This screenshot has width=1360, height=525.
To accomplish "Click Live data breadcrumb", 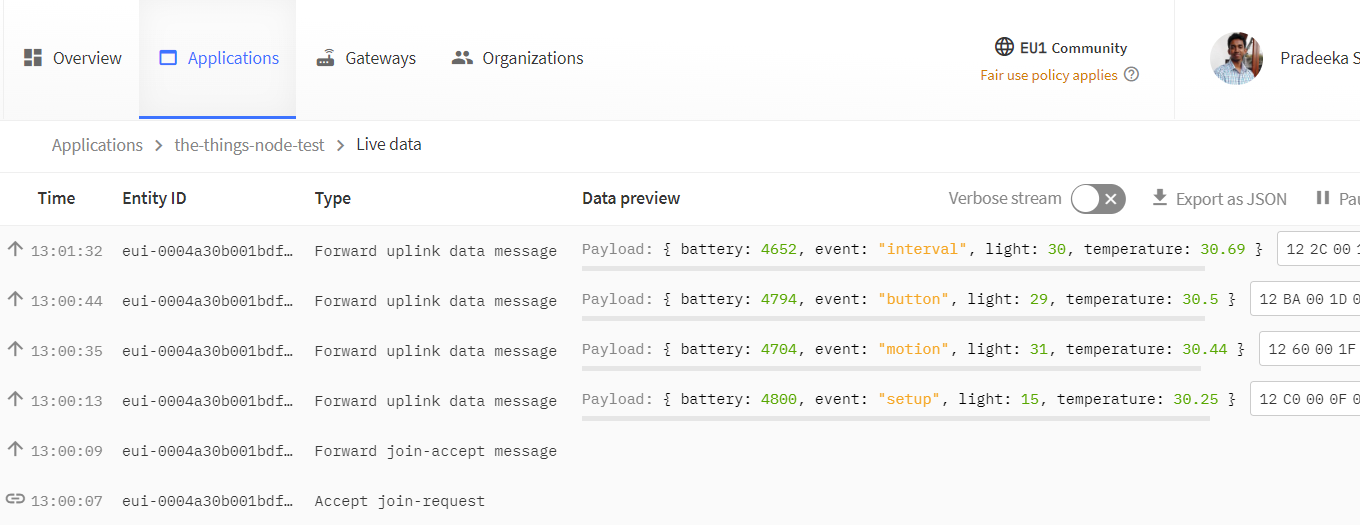I will coord(389,145).
